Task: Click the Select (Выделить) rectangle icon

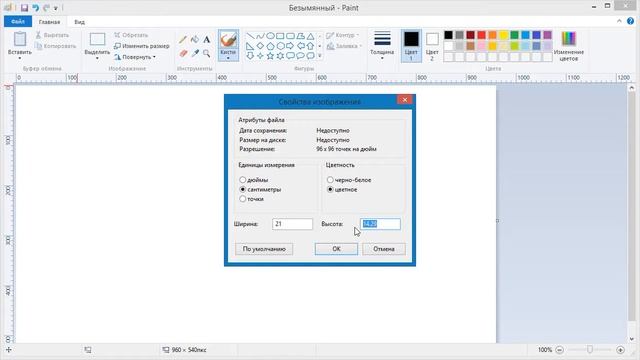Action: [97, 39]
